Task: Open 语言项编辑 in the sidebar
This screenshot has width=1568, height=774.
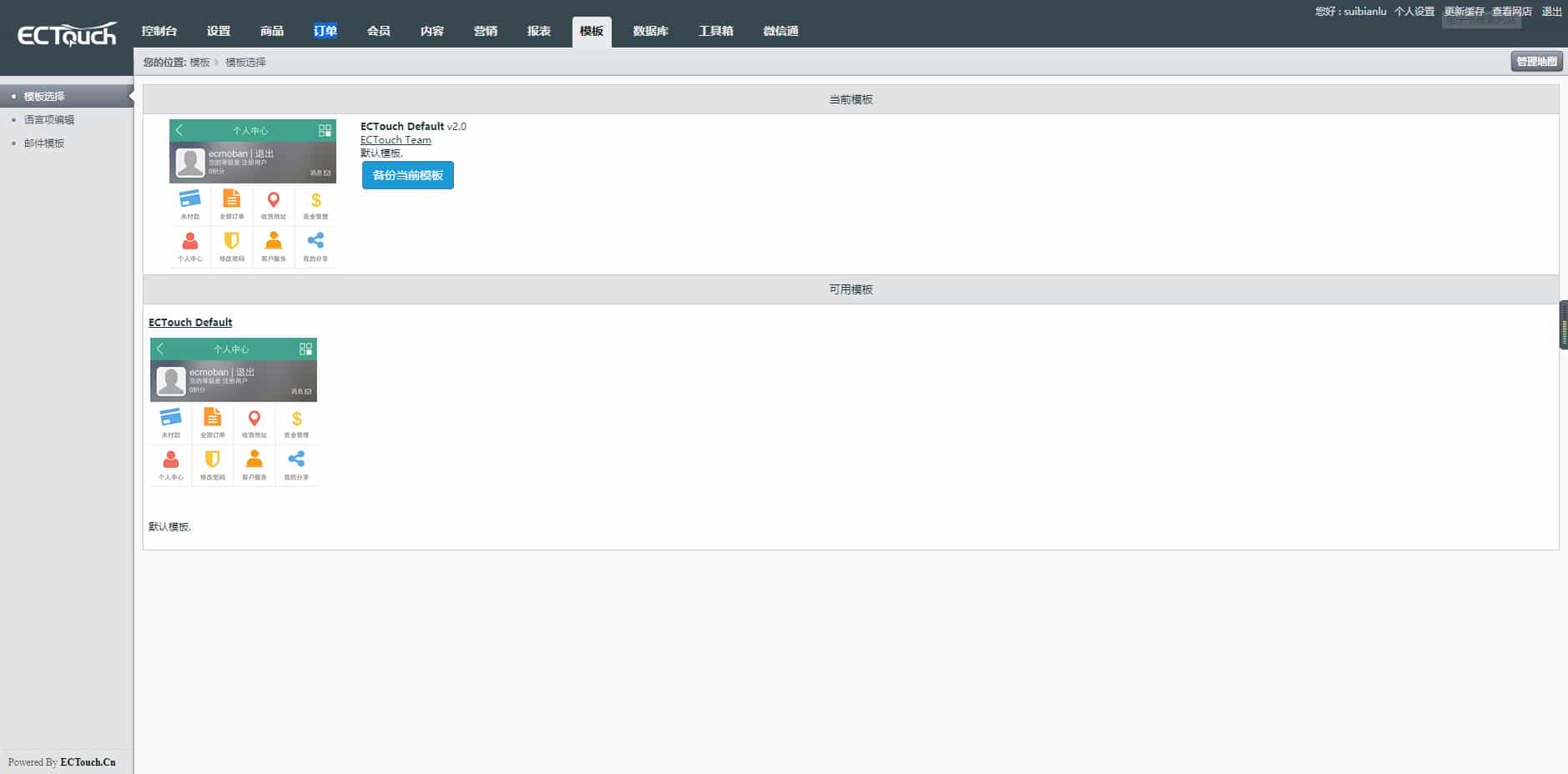Action: point(49,119)
